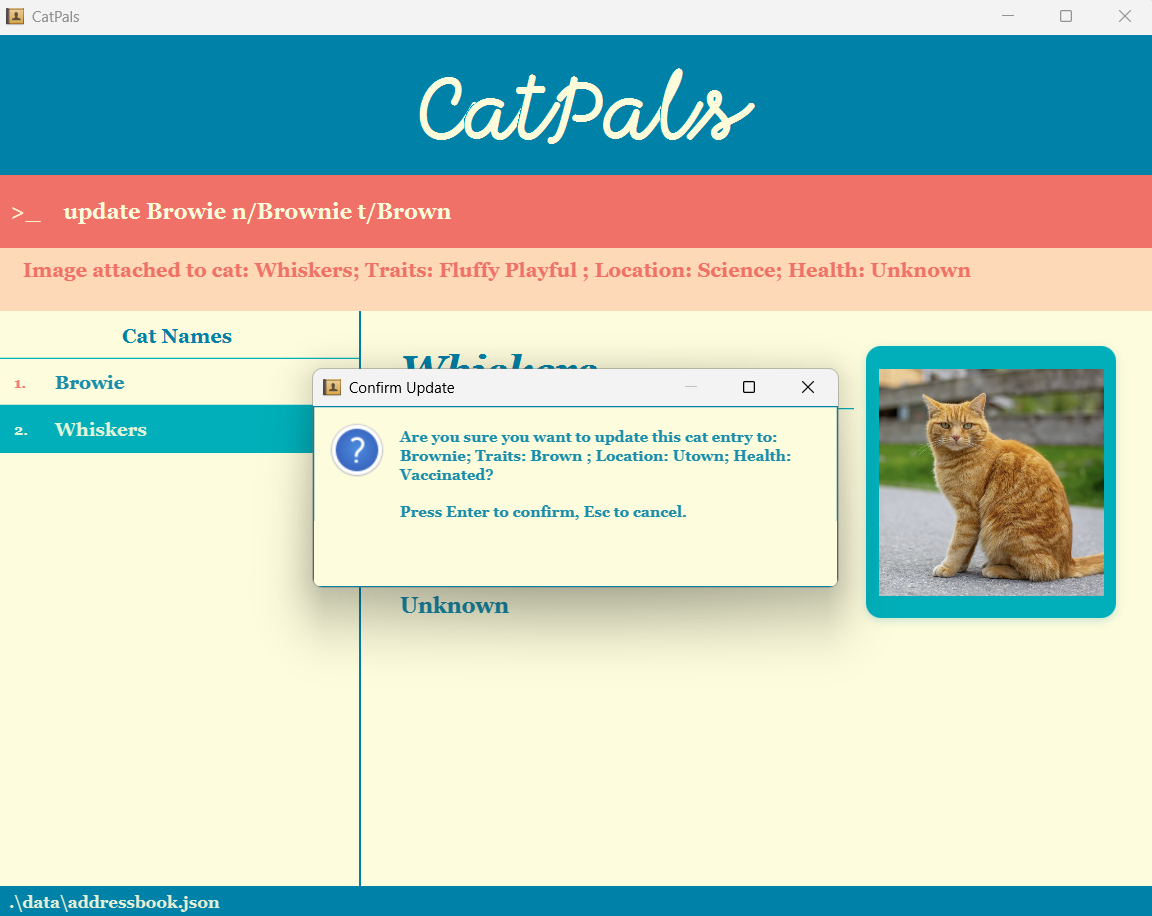Click the 'Press Enter to confirm' instruction
The width and height of the screenshot is (1152, 916).
pos(543,511)
